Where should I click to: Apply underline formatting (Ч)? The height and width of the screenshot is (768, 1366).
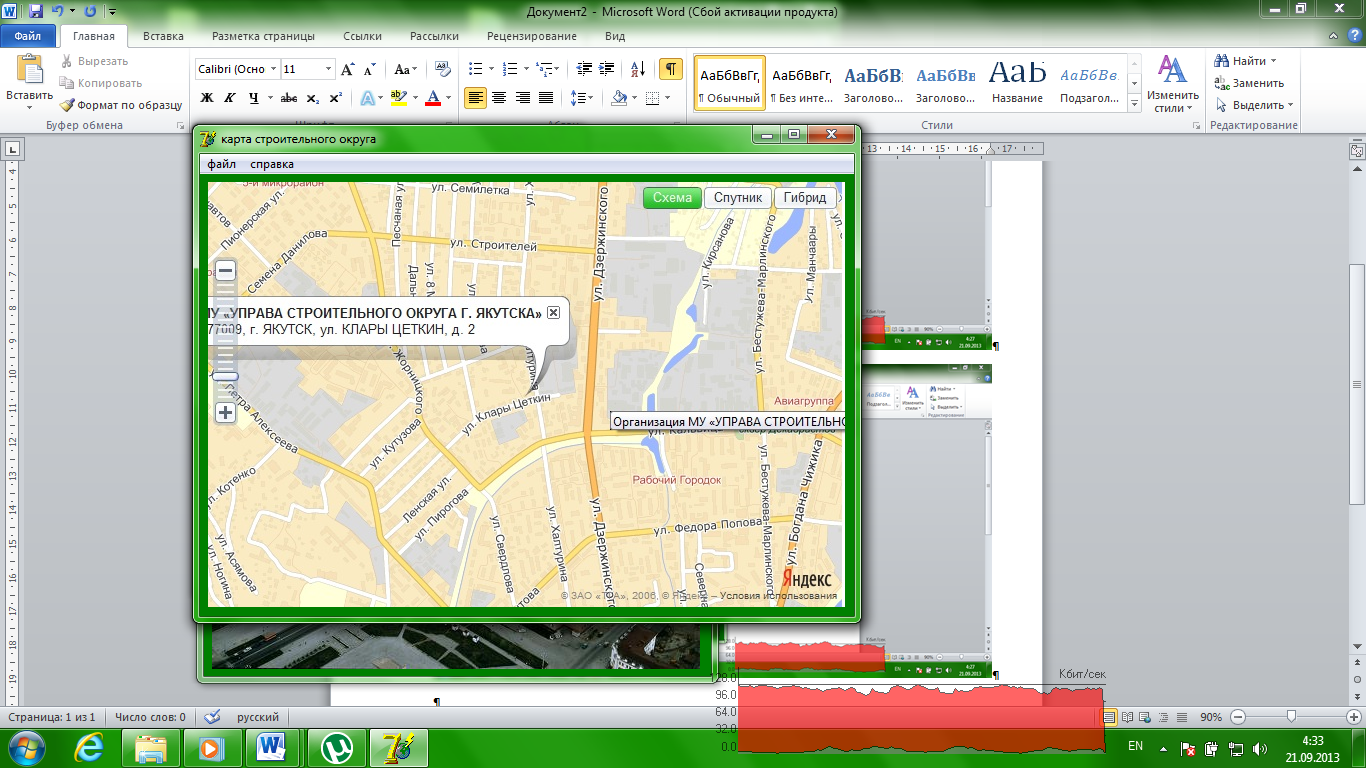click(x=254, y=98)
